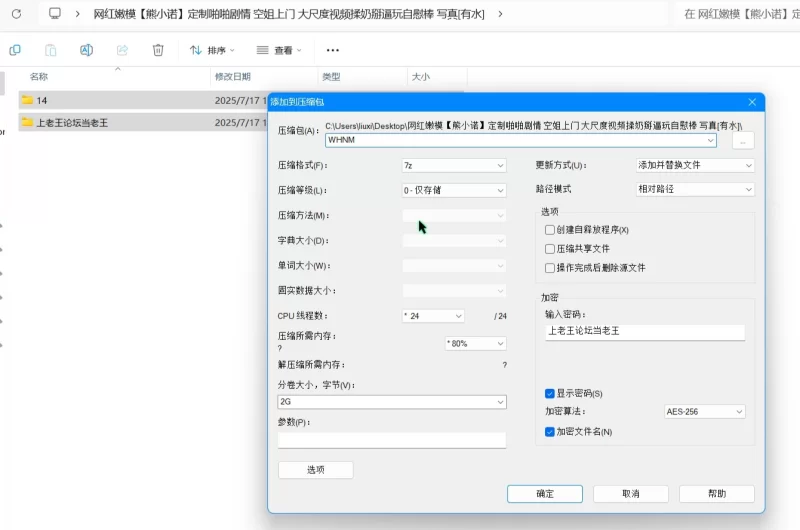Viewport: 800px width, 530px height.
Task: Open the 压缩格式 dropdown showing 7z
Action: [x=454, y=165]
